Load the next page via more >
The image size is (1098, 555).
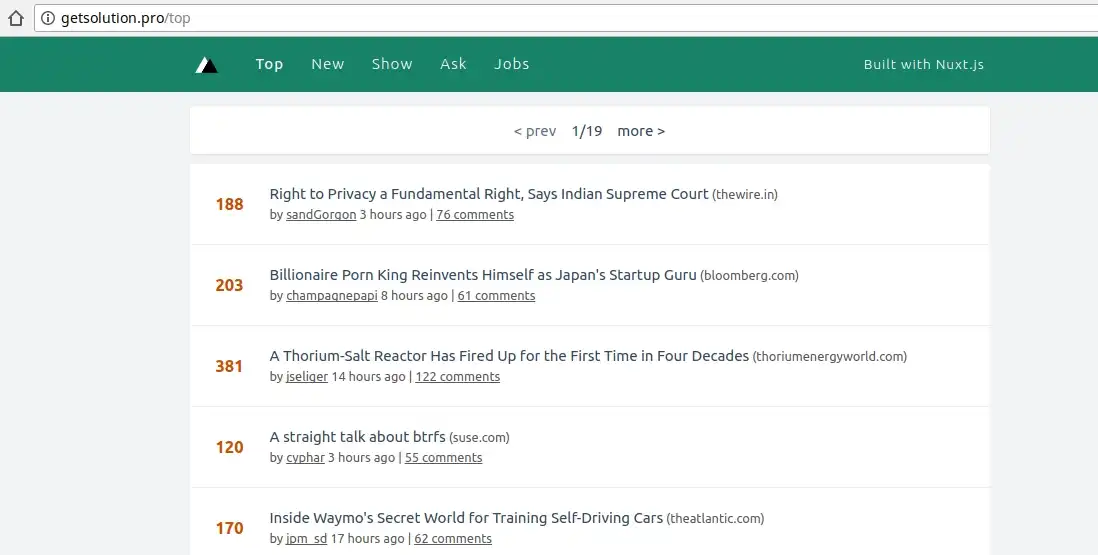point(640,131)
